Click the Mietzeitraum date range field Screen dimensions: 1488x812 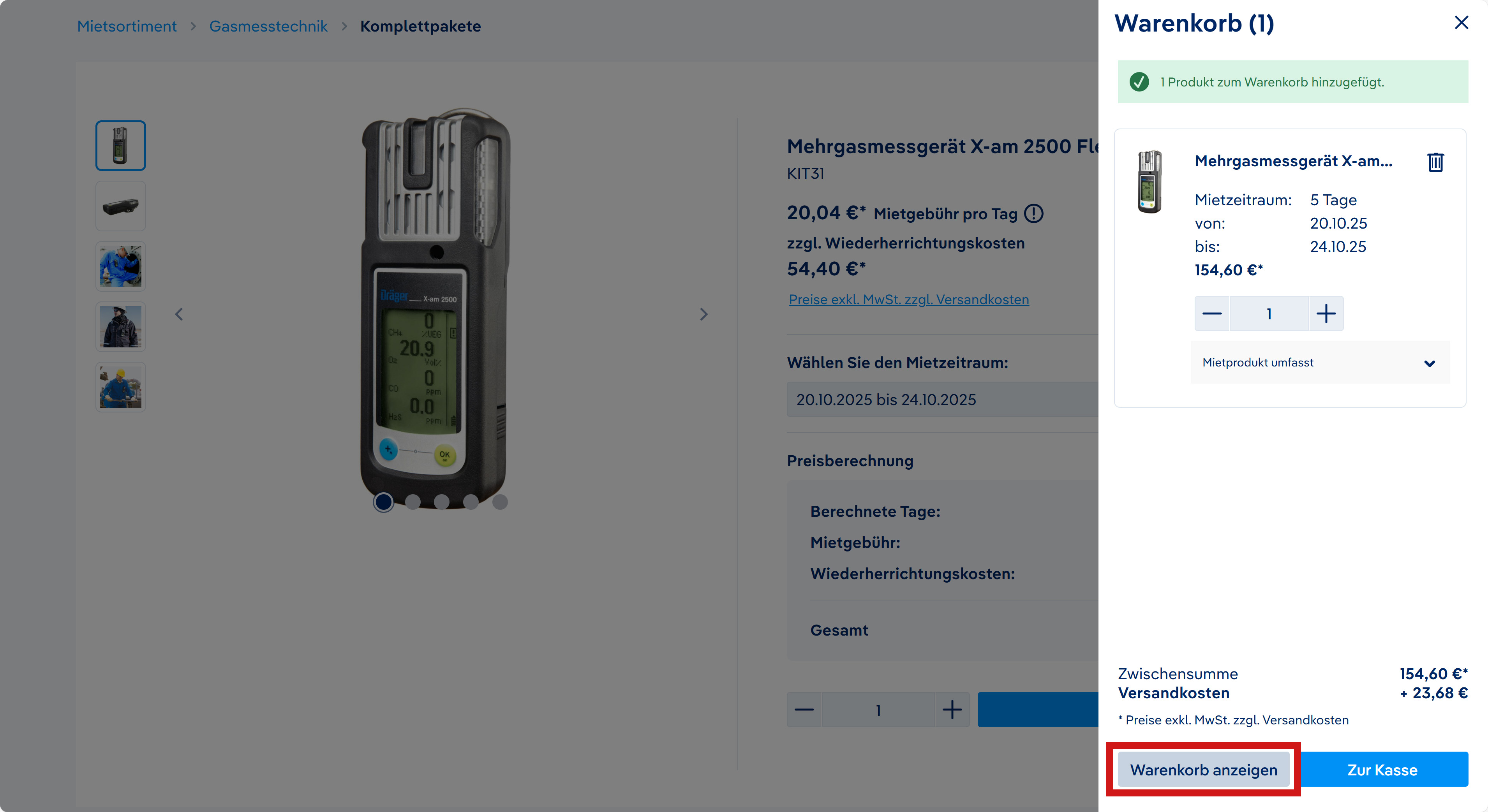coord(941,400)
